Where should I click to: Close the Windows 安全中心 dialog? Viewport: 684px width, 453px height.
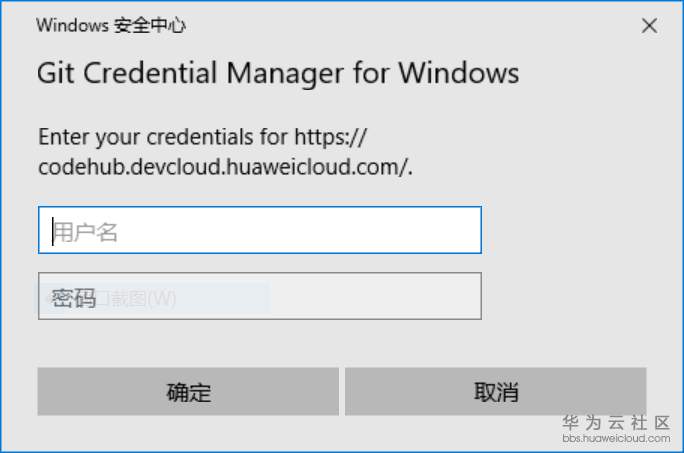[x=649, y=26]
